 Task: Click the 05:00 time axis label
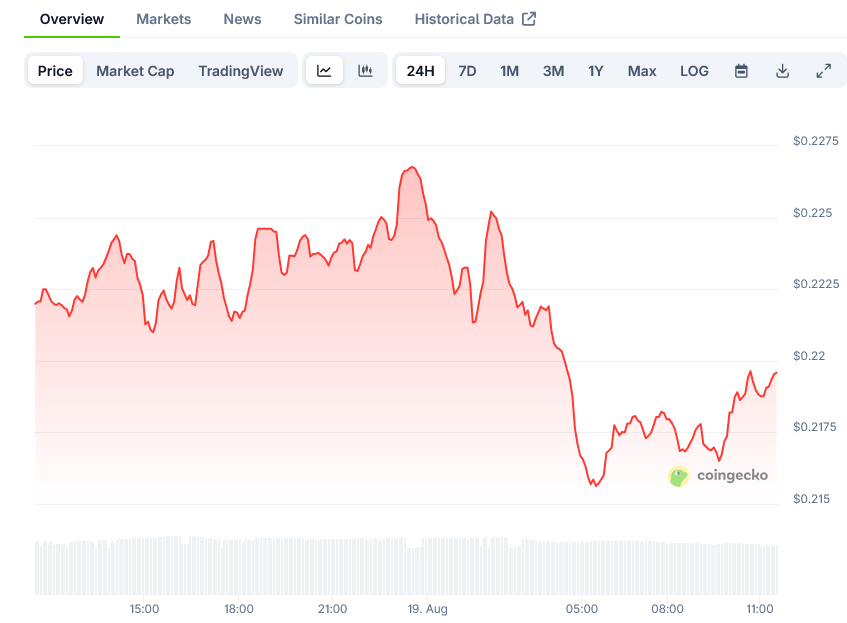582,609
